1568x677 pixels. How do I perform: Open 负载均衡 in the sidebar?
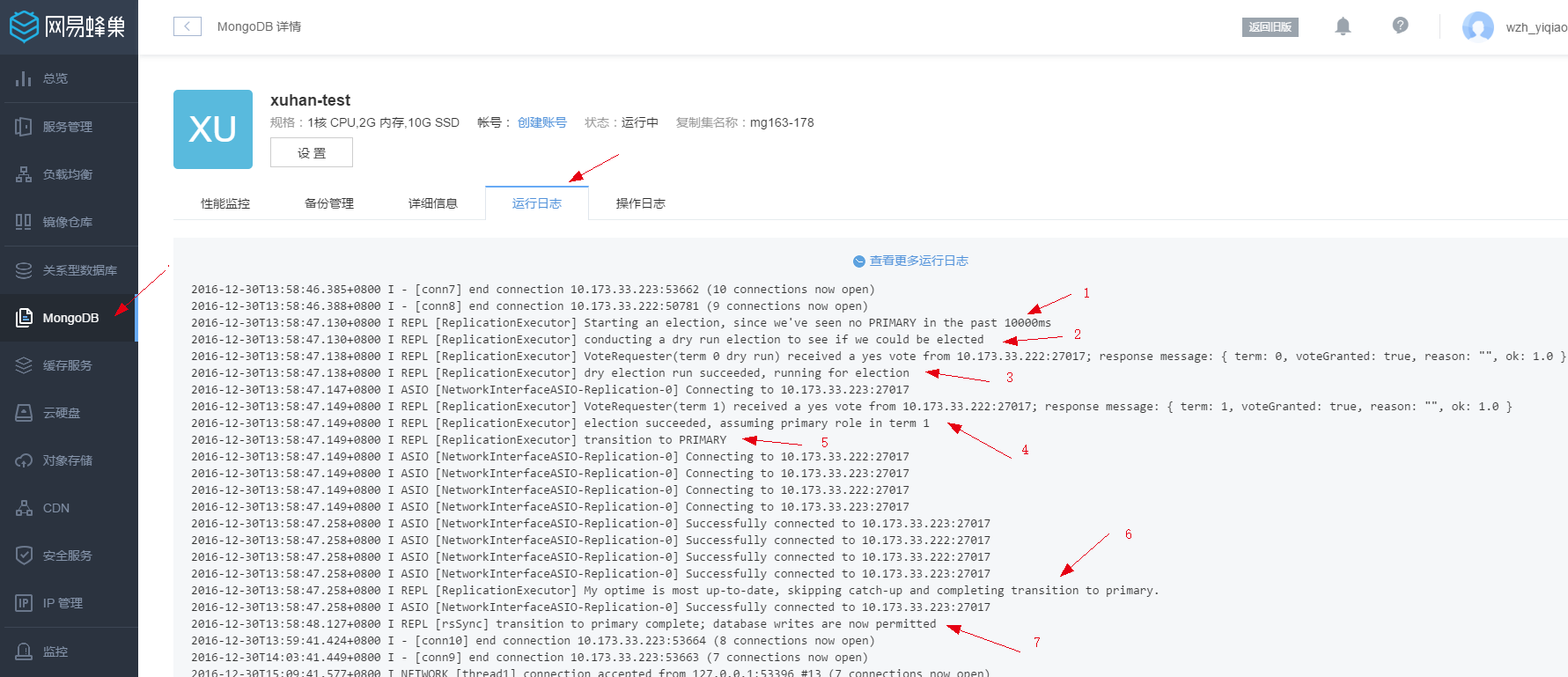[69, 174]
